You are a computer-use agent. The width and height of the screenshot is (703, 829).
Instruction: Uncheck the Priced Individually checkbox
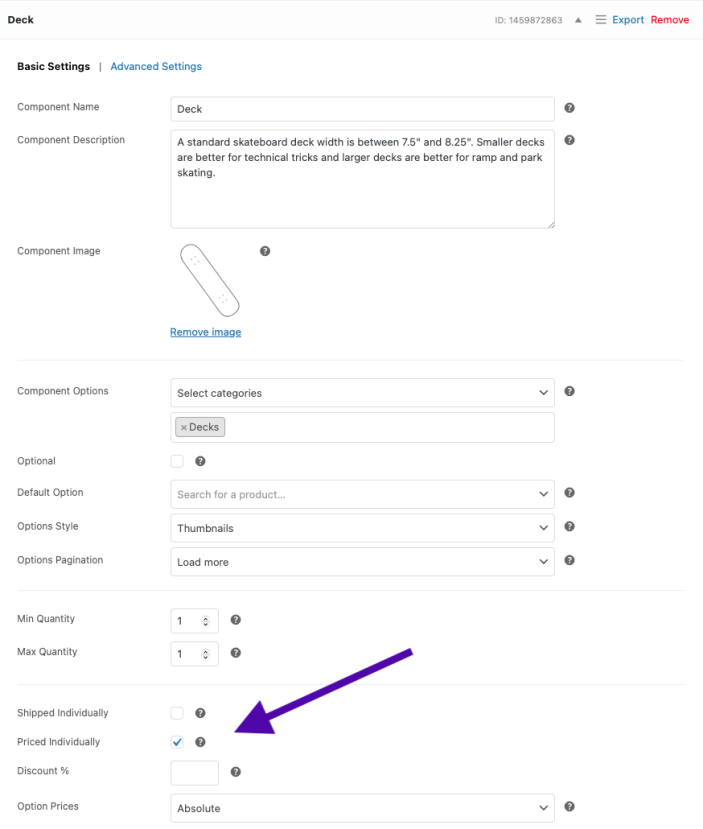pyautogui.click(x=177, y=742)
